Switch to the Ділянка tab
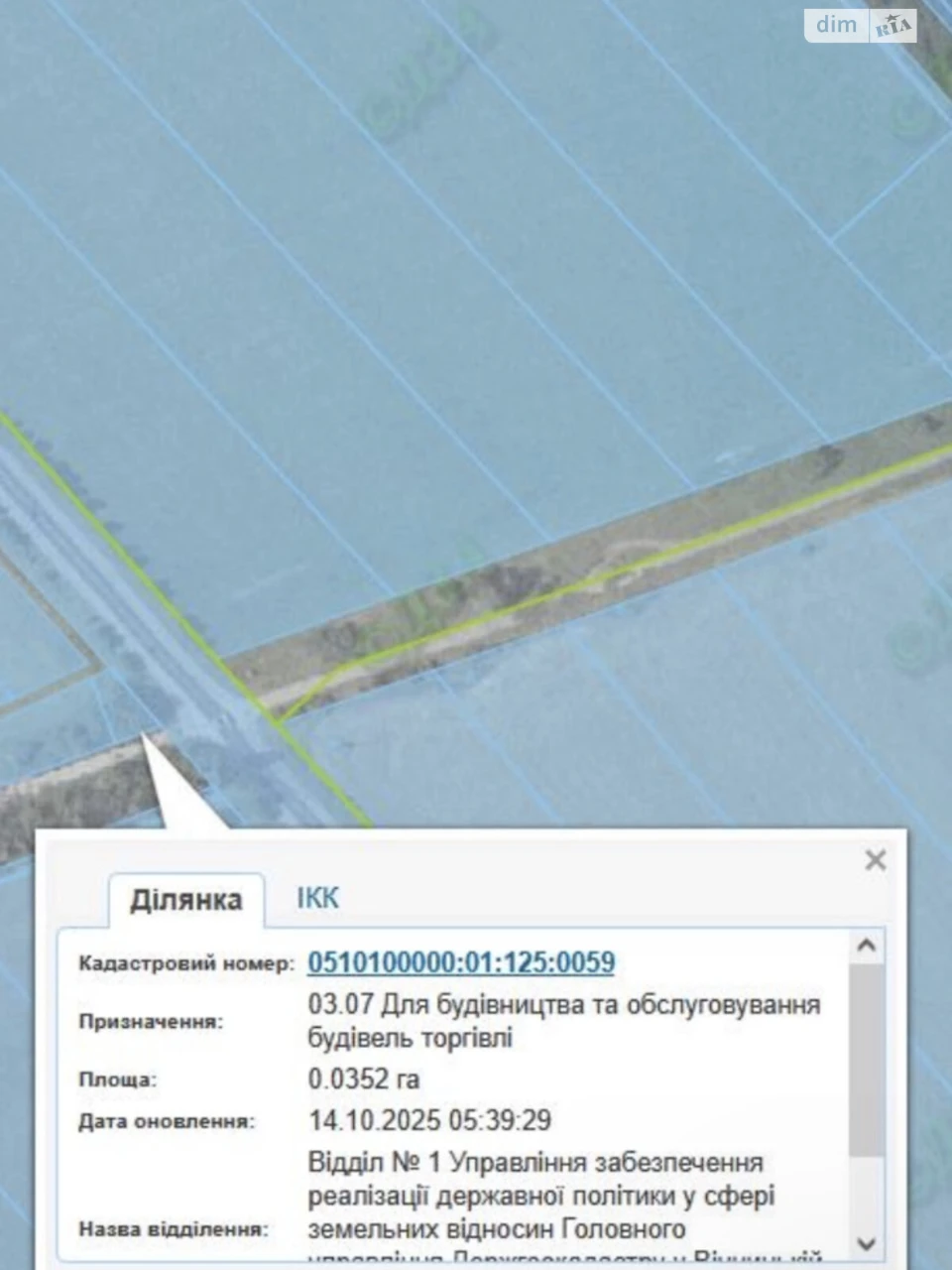The width and height of the screenshot is (952, 1270). tap(186, 900)
